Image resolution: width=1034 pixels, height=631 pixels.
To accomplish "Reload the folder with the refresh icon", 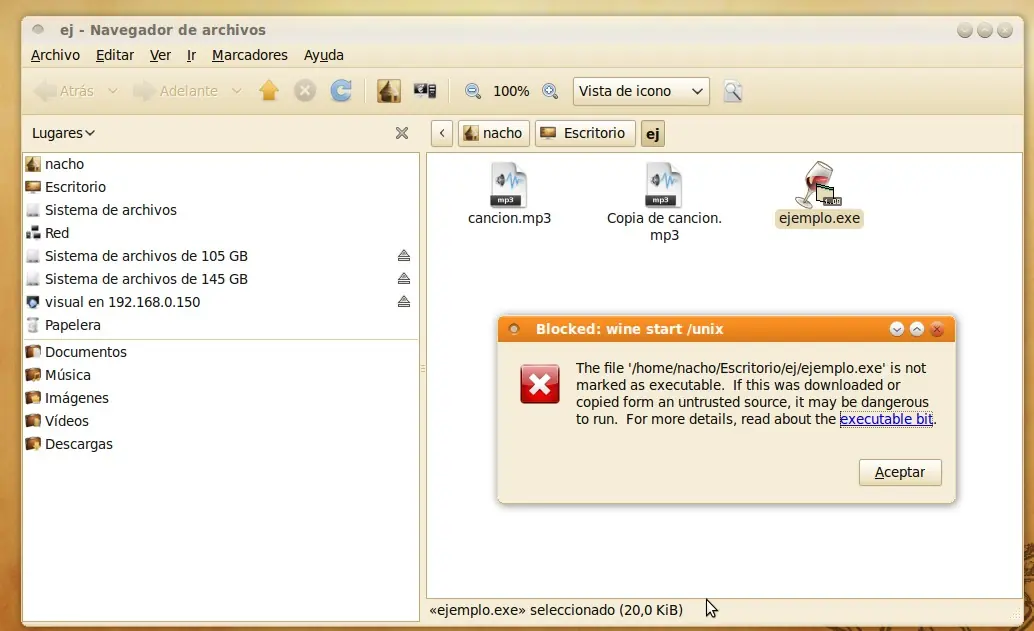I will point(340,90).
